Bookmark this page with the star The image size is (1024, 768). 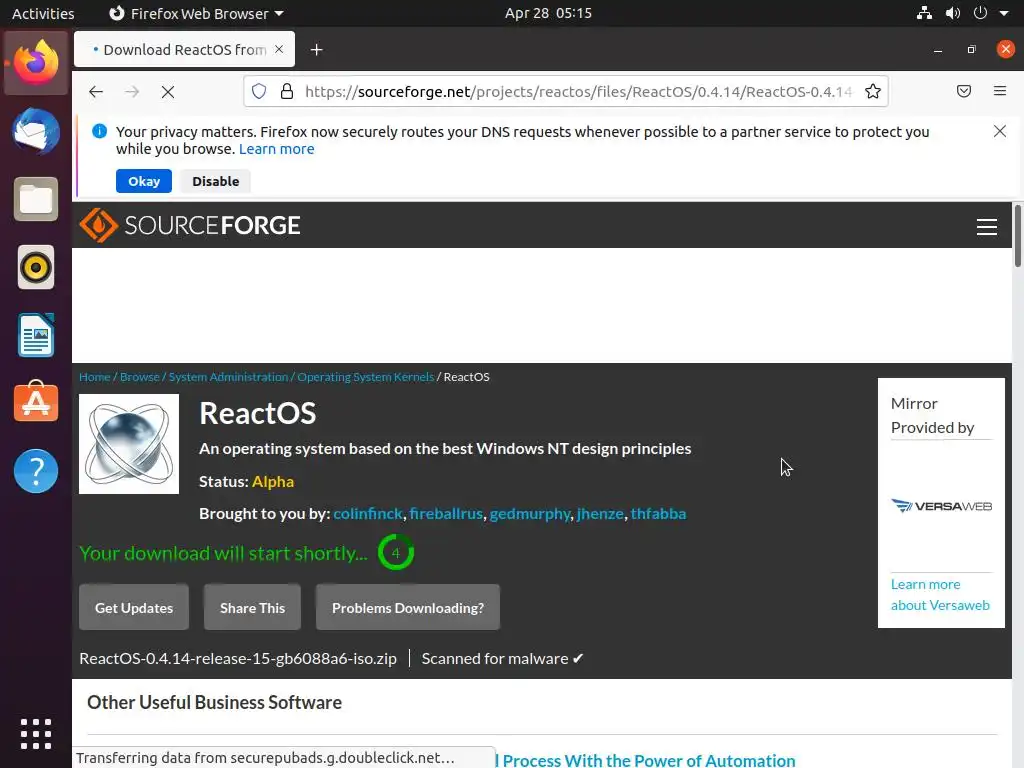point(872,91)
